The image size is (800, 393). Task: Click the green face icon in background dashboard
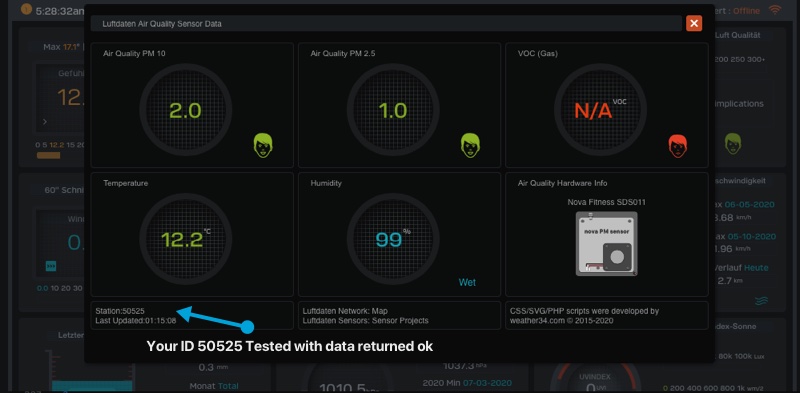coord(733,143)
